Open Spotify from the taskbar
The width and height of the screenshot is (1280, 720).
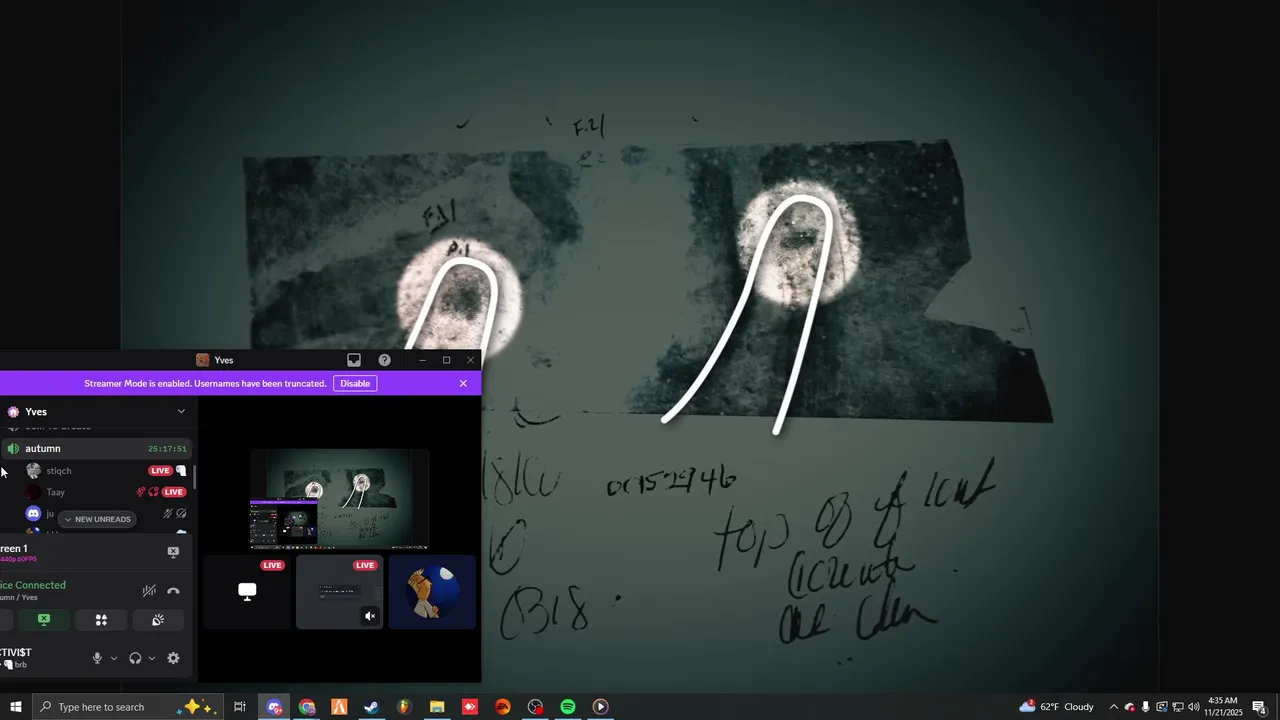pos(568,707)
